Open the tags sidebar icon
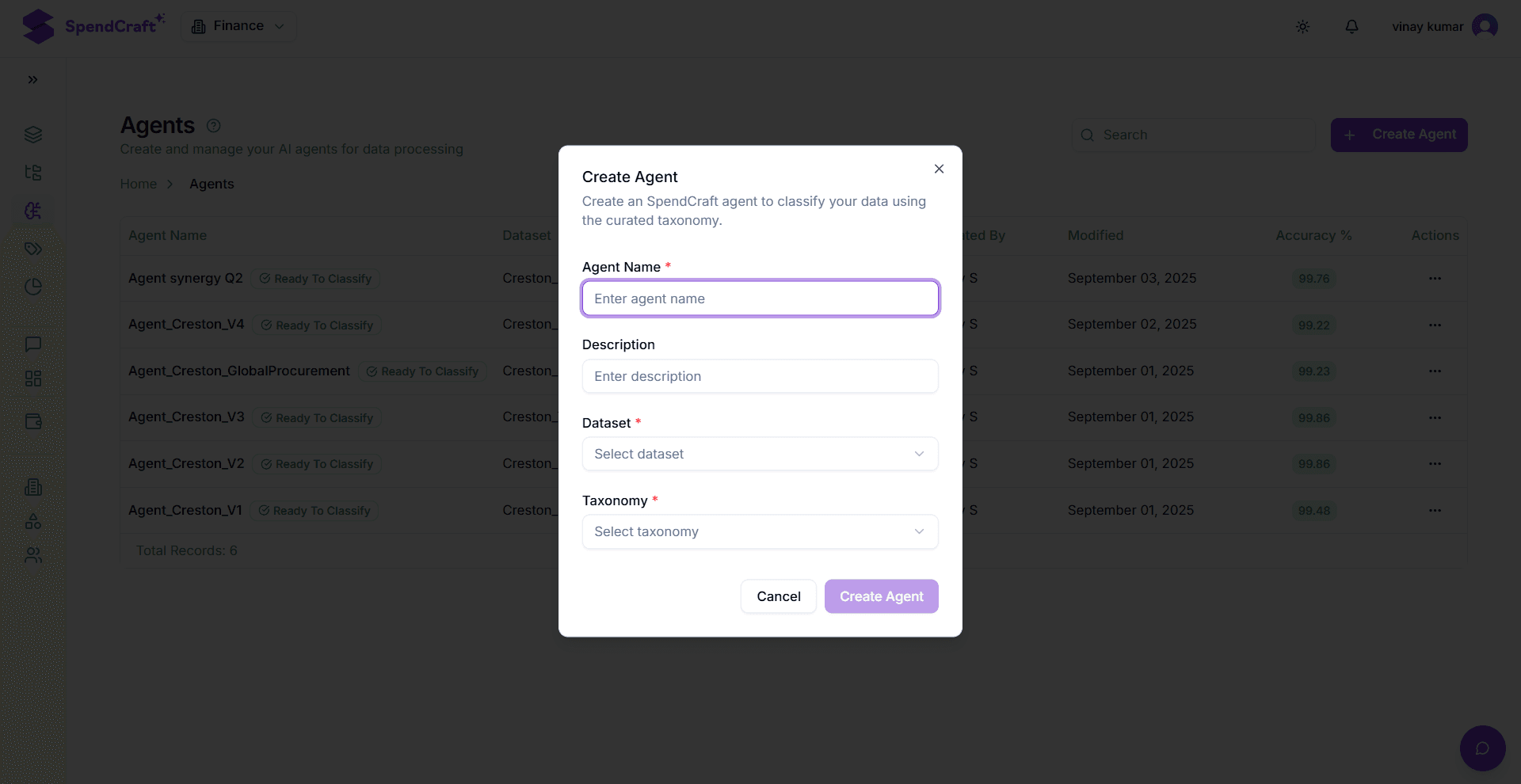Image resolution: width=1521 pixels, height=784 pixels. click(32, 249)
